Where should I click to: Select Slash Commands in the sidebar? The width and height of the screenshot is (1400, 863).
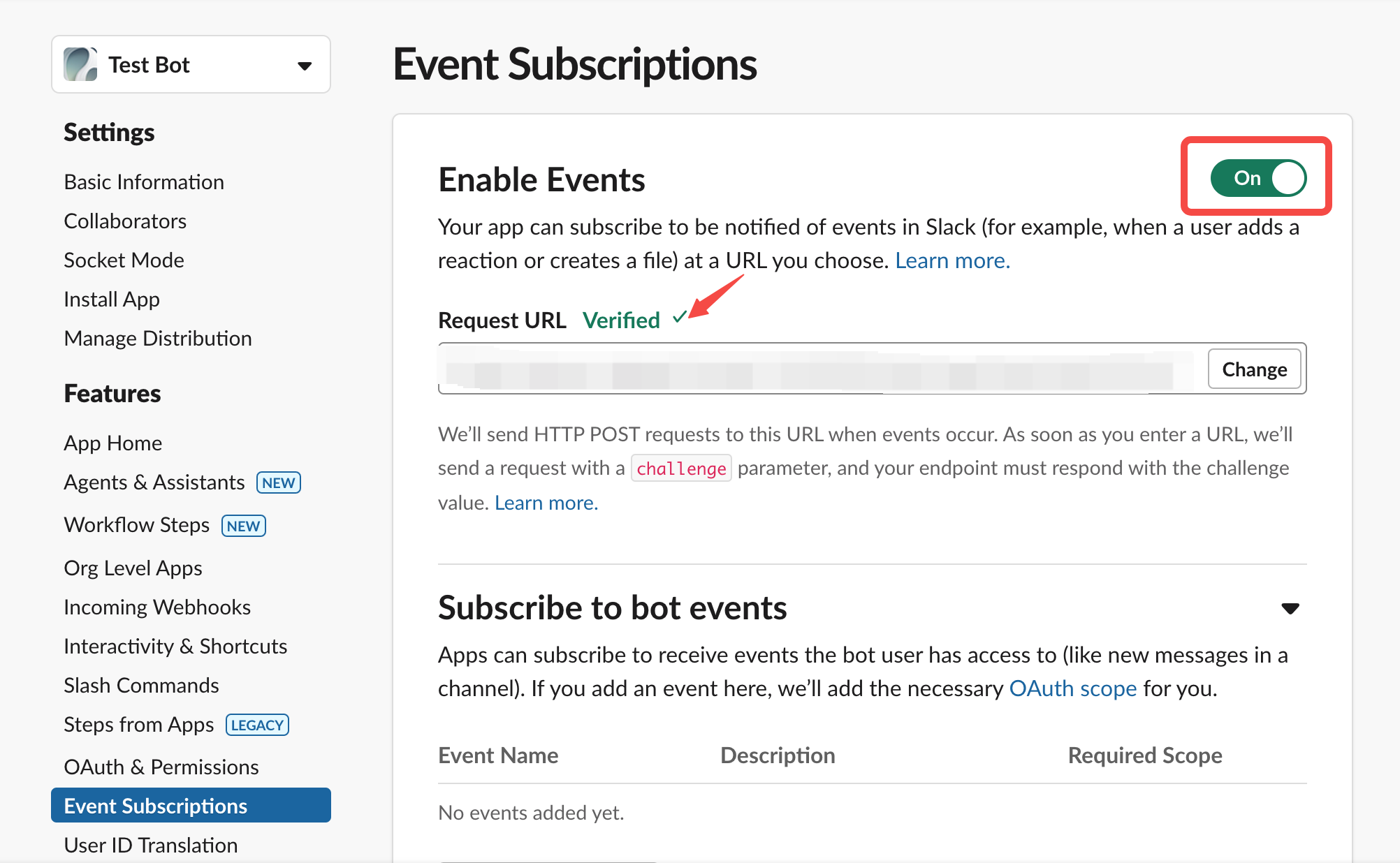pos(142,685)
